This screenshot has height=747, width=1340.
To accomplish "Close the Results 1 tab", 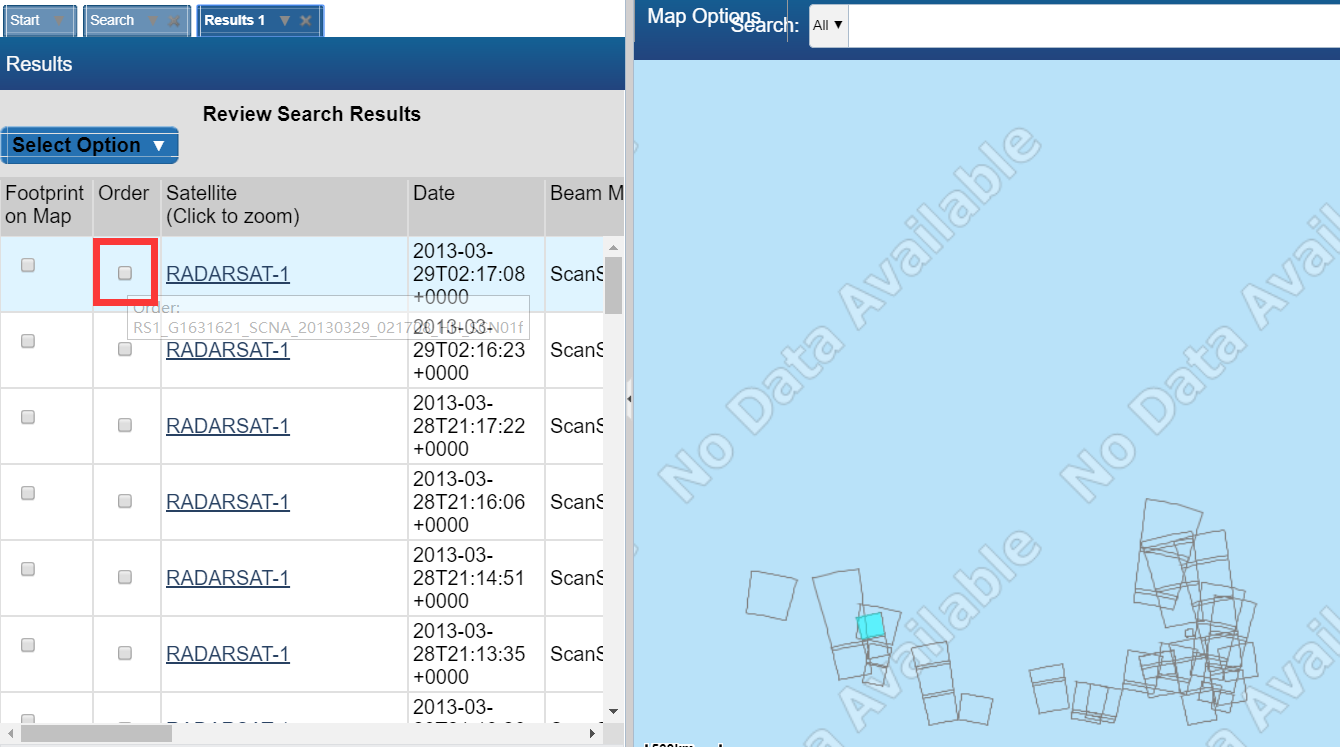I will pos(306,20).
